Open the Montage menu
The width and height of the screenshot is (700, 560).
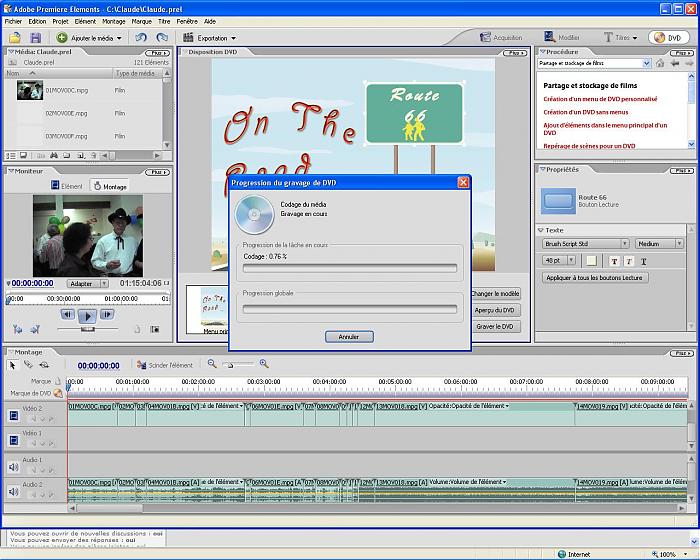(x=113, y=21)
